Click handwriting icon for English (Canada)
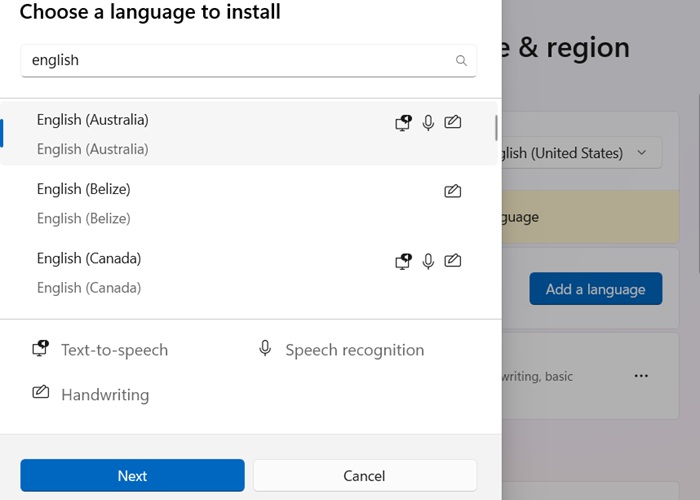700x500 pixels. click(x=453, y=260)
